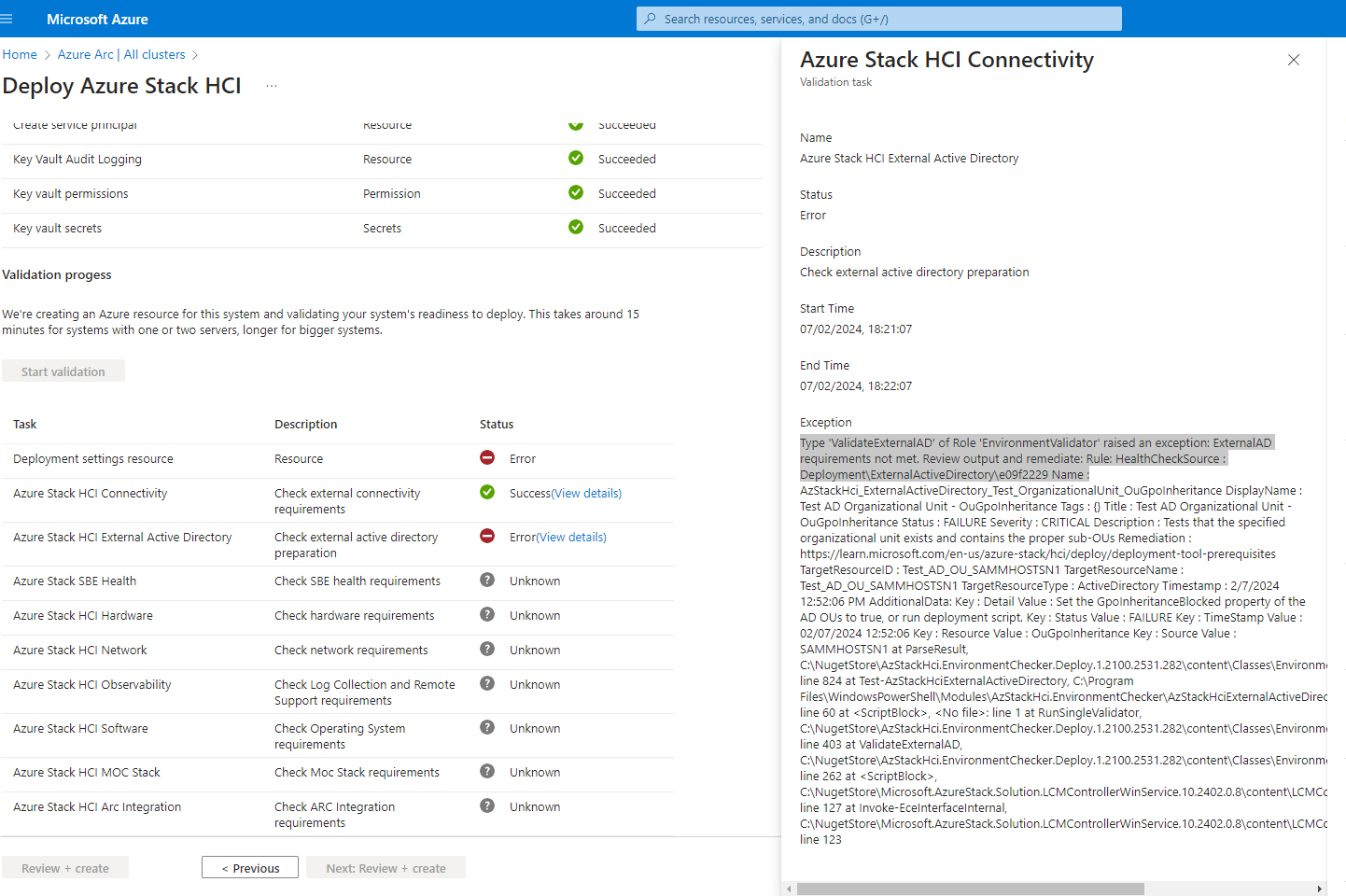Select Azure Stack HCI Software task row

click(336, 735)
